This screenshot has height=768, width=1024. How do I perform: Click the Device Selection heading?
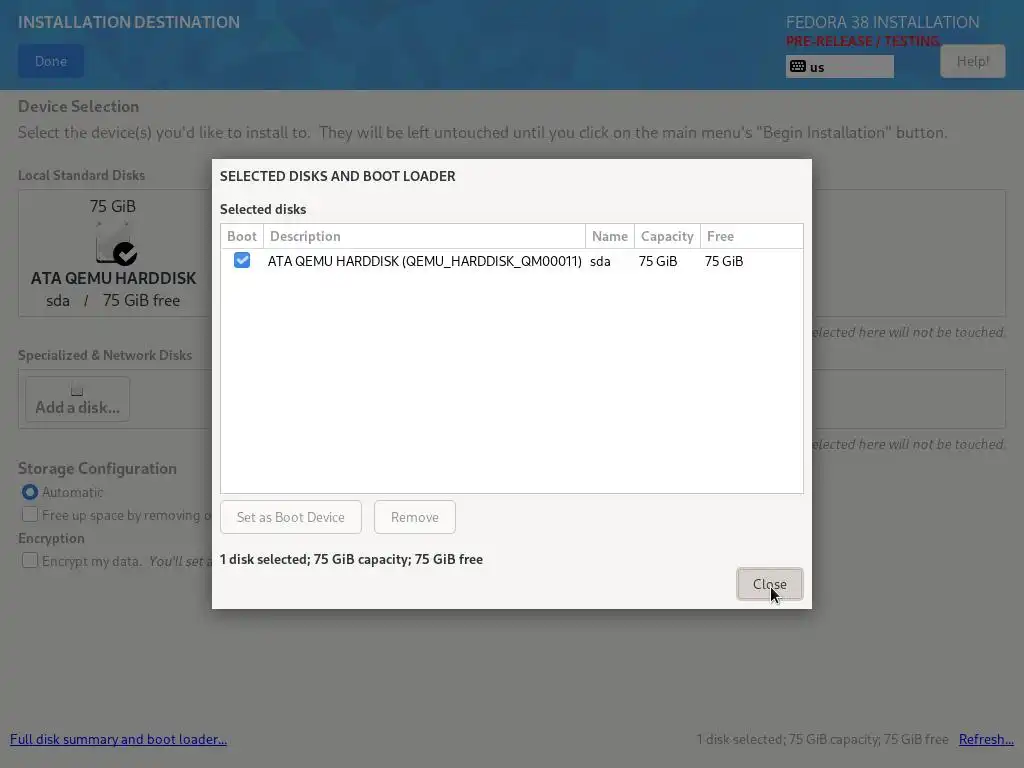[x=78, y=106]
